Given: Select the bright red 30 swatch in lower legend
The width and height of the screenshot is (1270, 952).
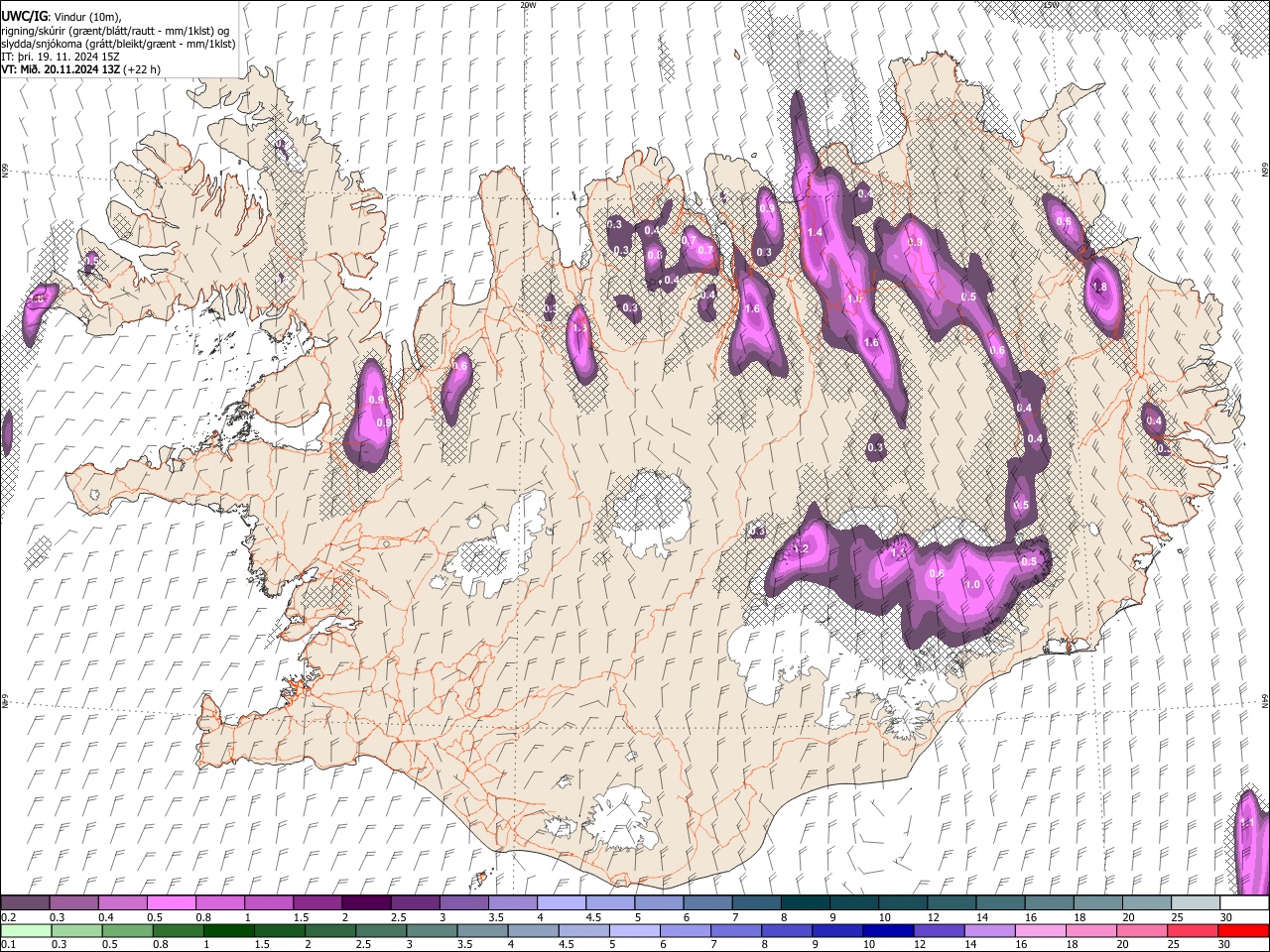Looking at the screenshot, I should [x=1244, y=931].
